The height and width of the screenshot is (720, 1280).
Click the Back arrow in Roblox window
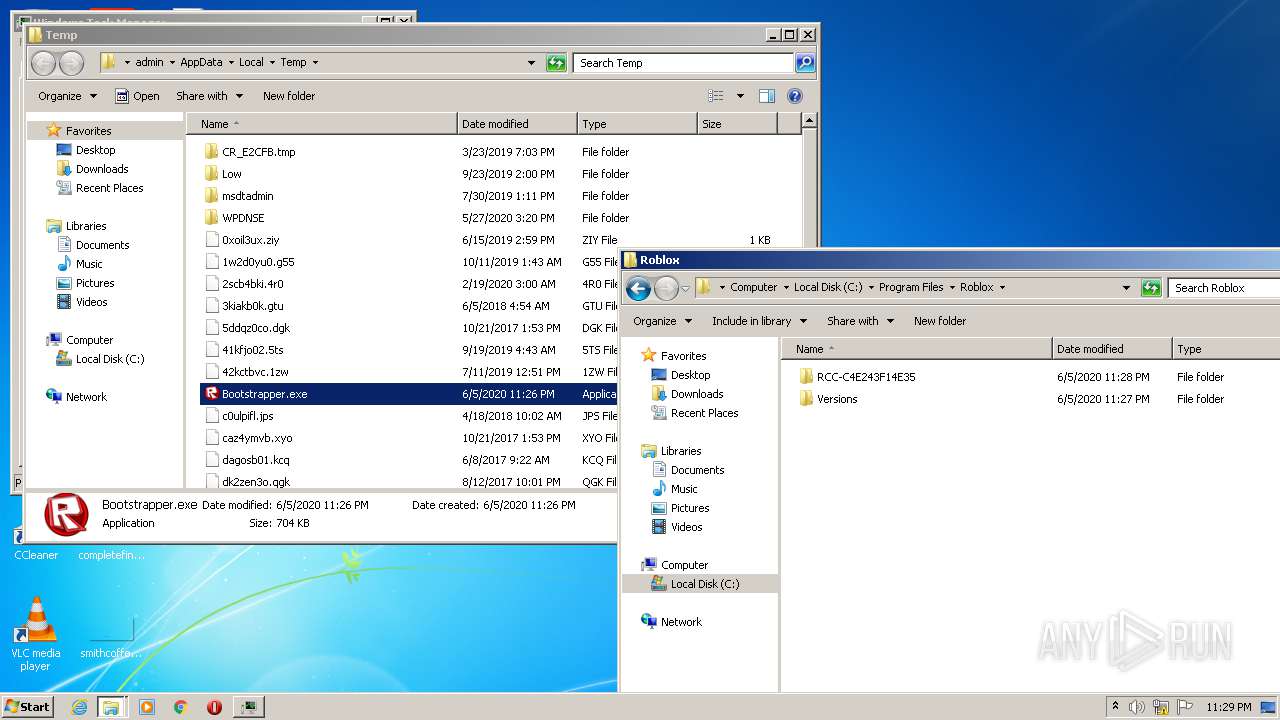click(x=638, y=288)
